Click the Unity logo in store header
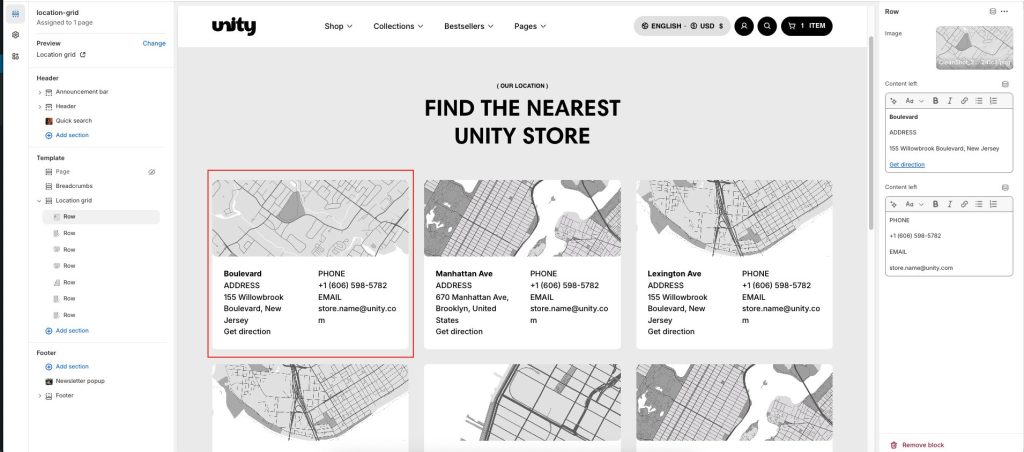Image resolution: width=1024 pixels, height=452 pixels. 234,26
